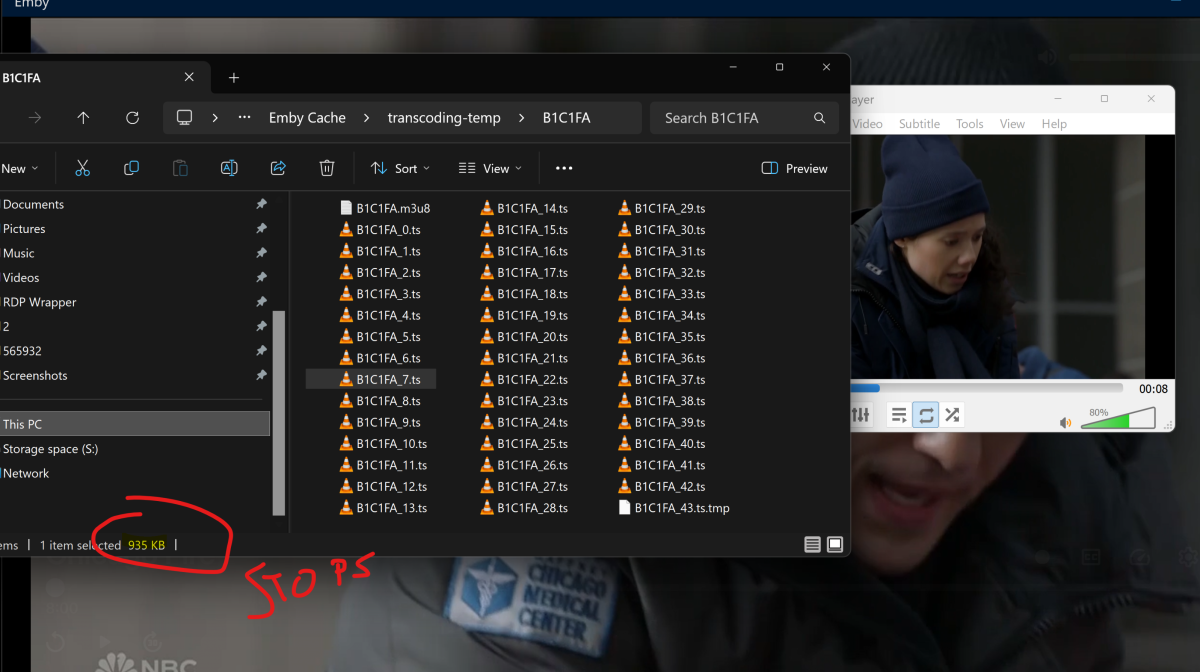Image resolution: width=1200 pixels, height=672 pixels.
Task: Expand the chevron right of the PC icon
Action: (215, 118)
